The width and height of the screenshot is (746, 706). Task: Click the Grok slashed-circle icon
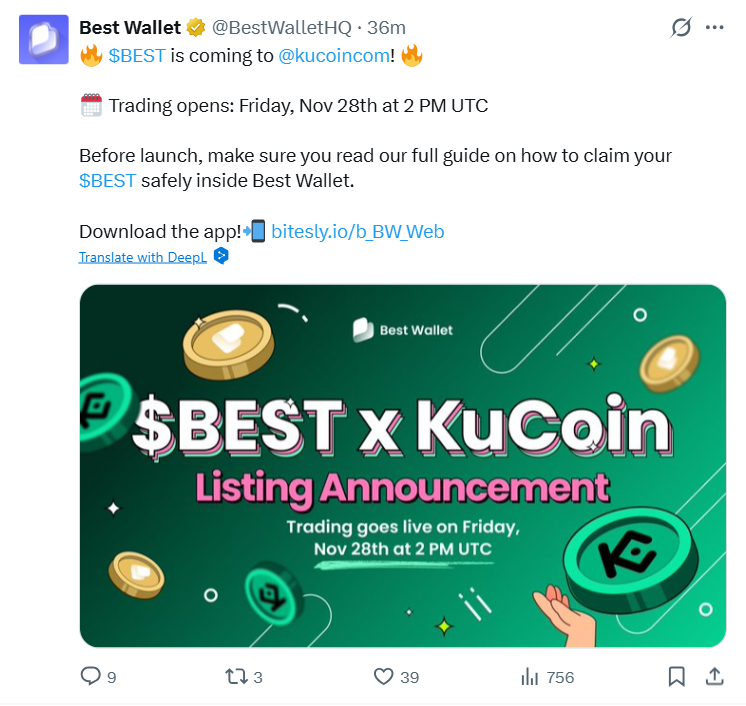pyautogui.click(x=681, y=27)
